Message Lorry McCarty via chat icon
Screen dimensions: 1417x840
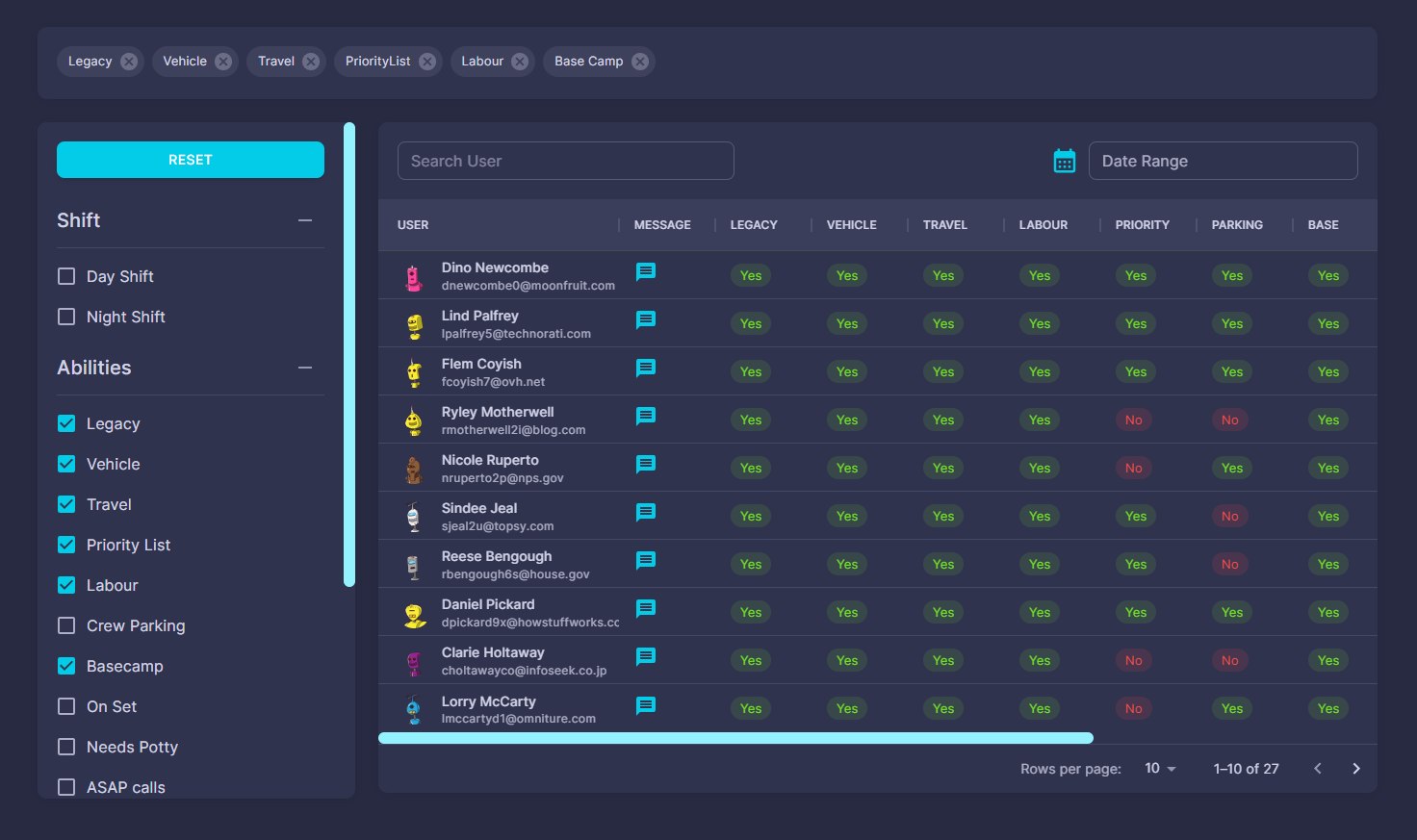tap(646, 705)
